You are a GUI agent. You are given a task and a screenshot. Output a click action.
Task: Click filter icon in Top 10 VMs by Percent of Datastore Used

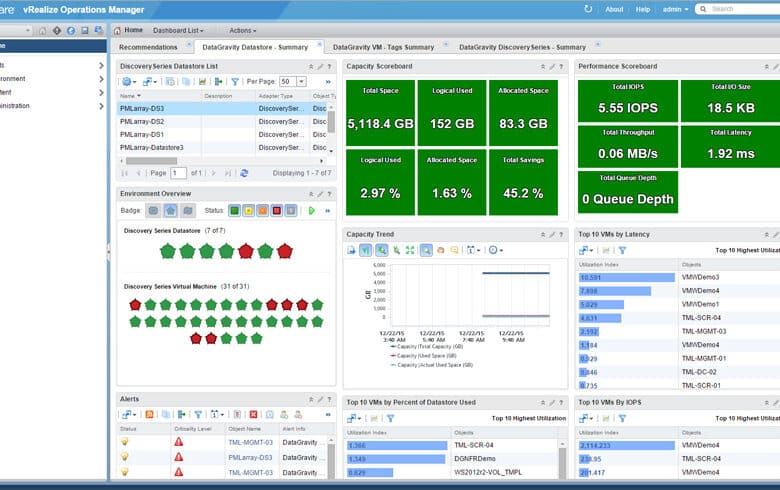coord(390,418)
